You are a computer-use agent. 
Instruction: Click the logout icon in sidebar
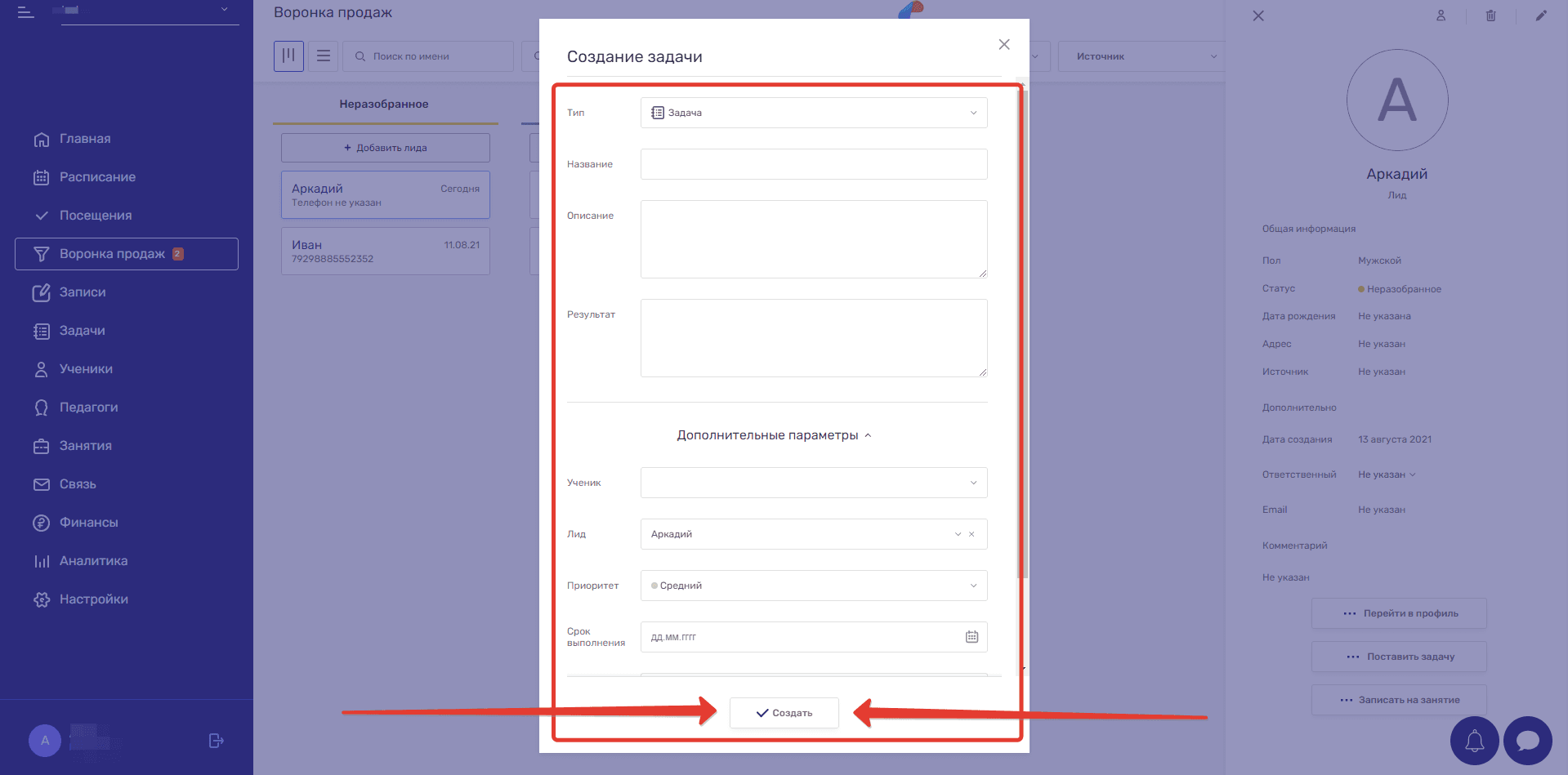pyautogui.click(x=216, y=741)
